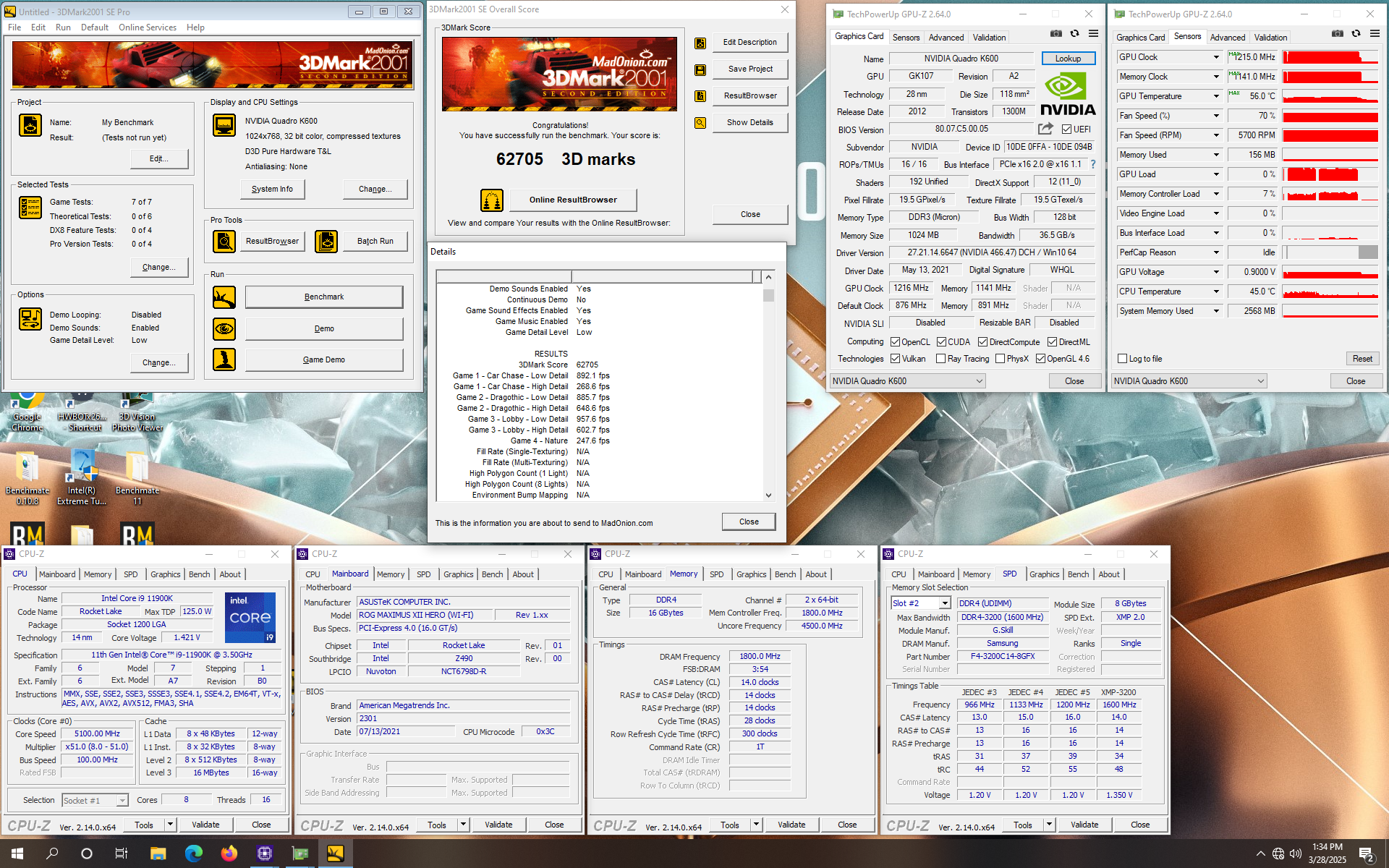Click the Save Project floppy icon

(x=700, y=69)
